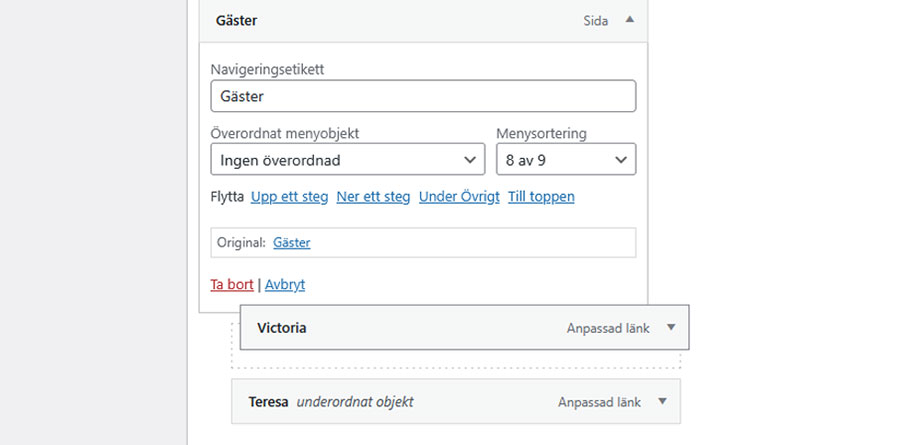
Task: Select the Under Övrigt move link
Action: point(459,197)
